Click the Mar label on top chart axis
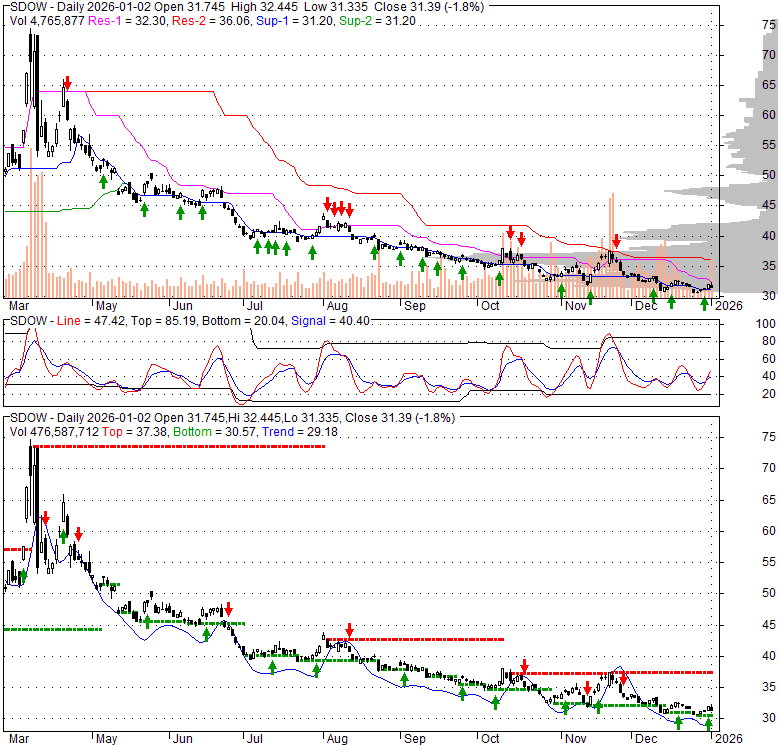 (19, 305)
